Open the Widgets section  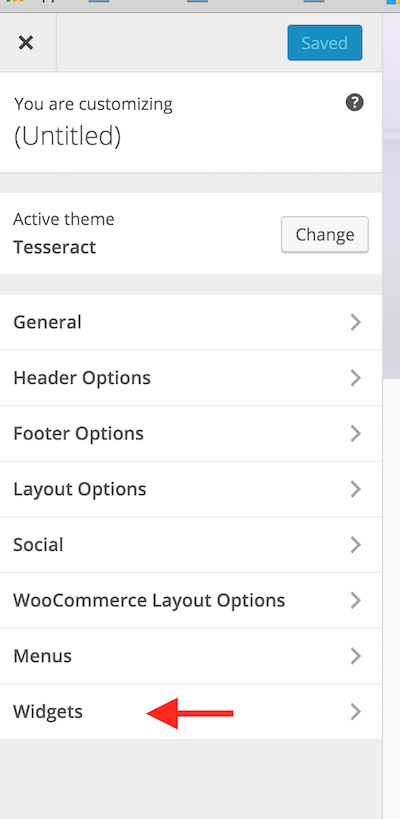tap(191, 711)
